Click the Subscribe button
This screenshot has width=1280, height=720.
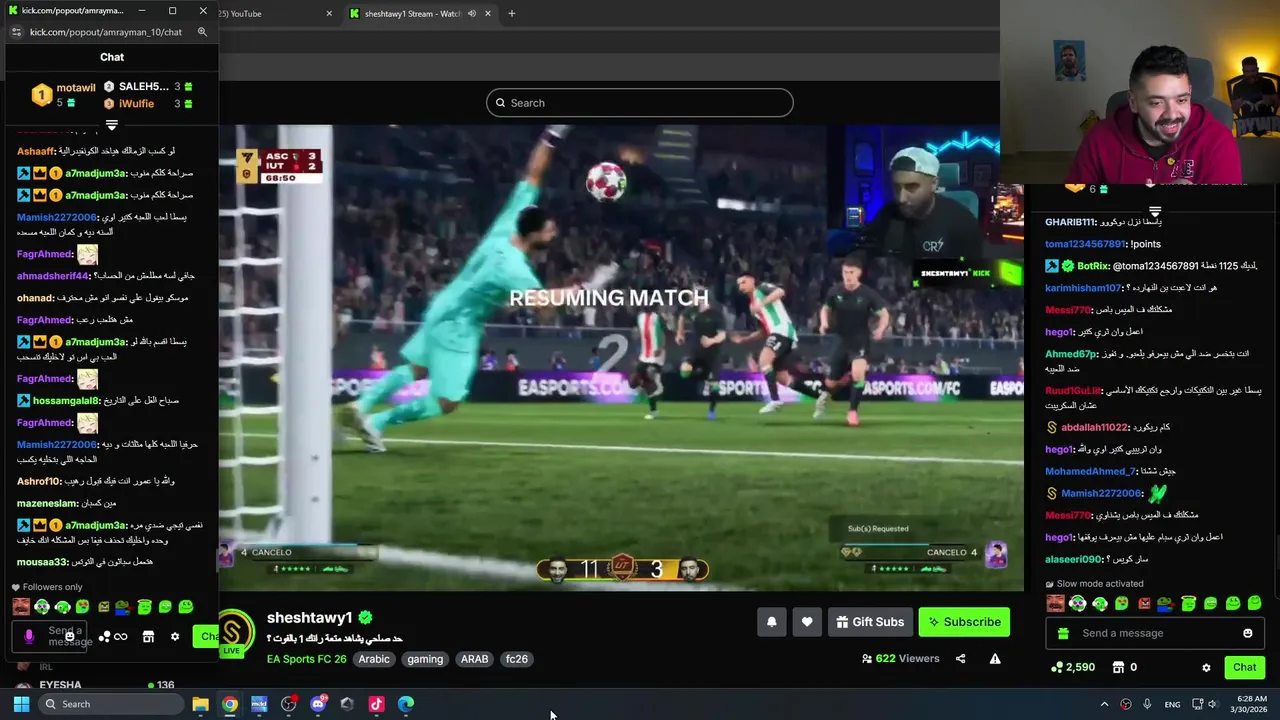point(964,622)
